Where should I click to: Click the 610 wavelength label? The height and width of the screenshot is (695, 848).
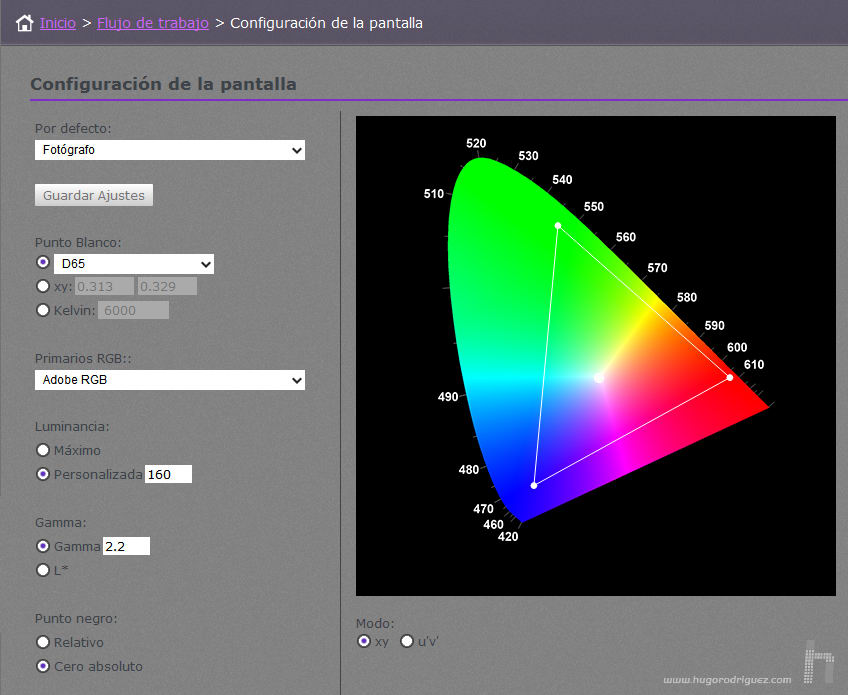pyautogui.click(x=754, y=365)
